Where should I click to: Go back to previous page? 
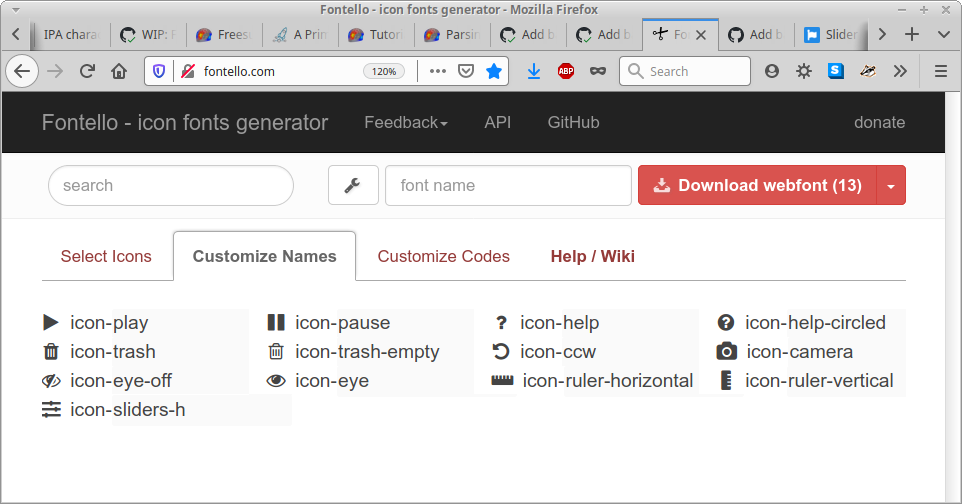(22, 72)
